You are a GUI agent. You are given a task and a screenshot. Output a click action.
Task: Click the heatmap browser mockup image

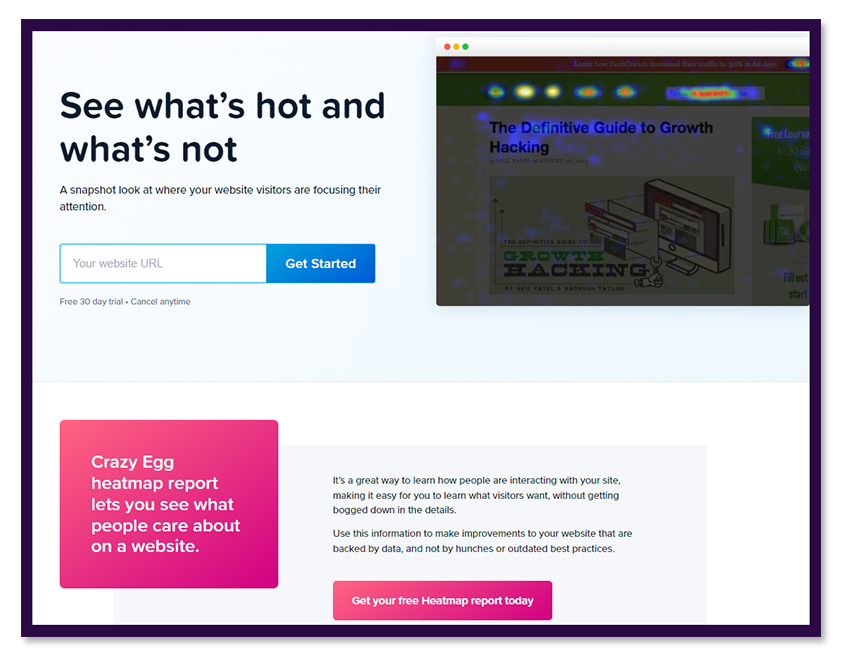pos(622,172)
